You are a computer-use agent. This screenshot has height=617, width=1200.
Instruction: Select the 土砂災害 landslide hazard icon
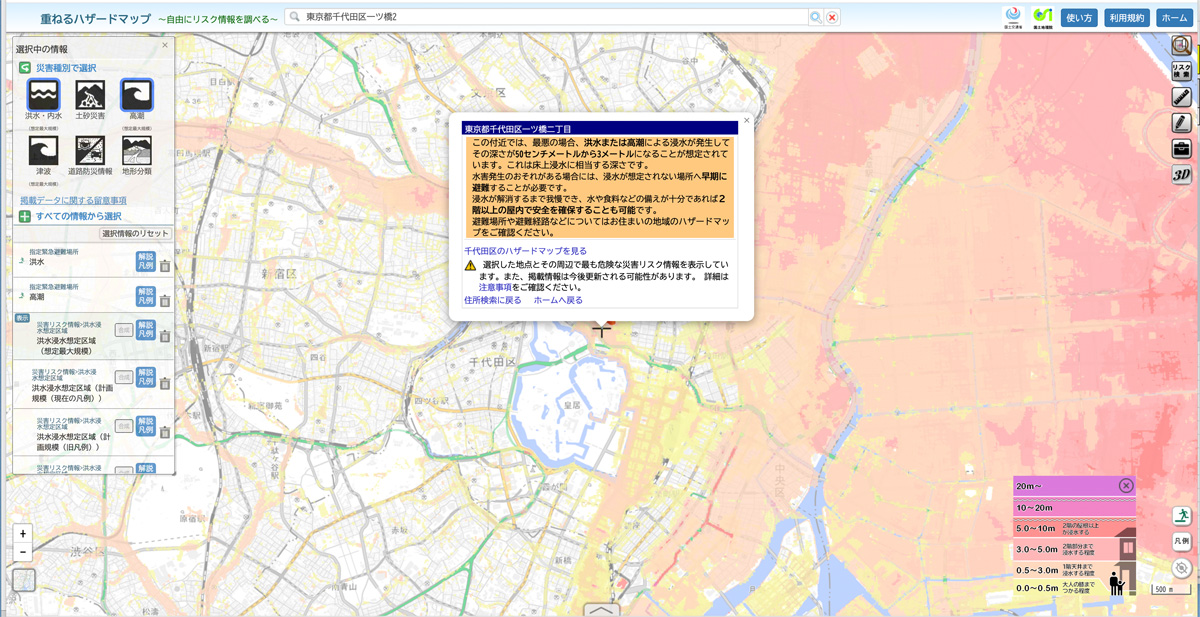point(90,96)
